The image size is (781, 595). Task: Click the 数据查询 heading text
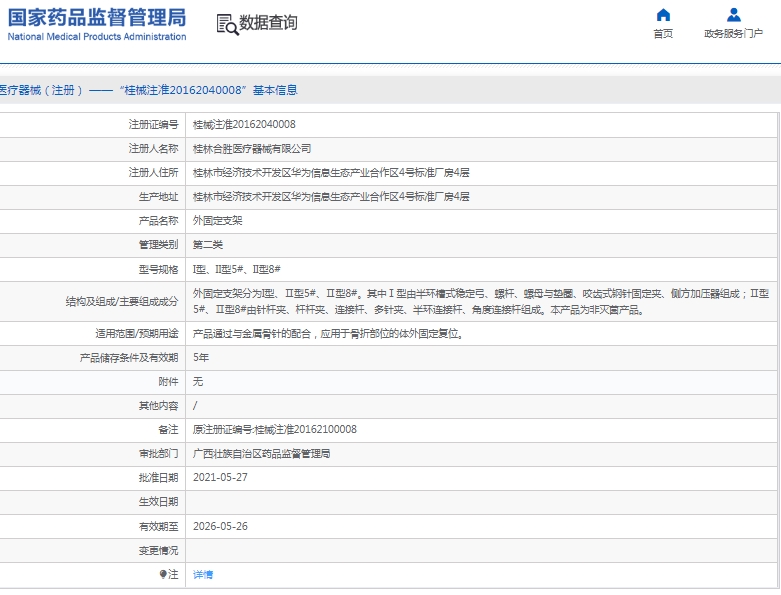(x=268, y=23)
